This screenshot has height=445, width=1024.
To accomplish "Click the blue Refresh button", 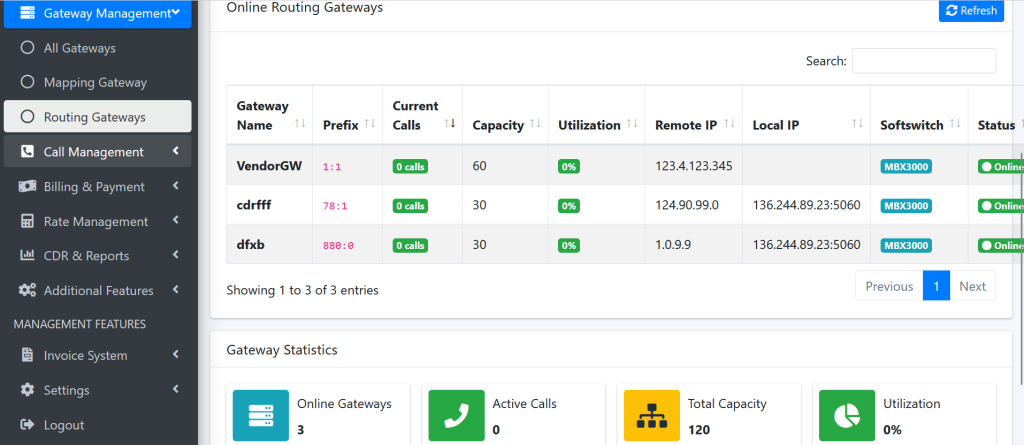I will (x=971, y=10).
